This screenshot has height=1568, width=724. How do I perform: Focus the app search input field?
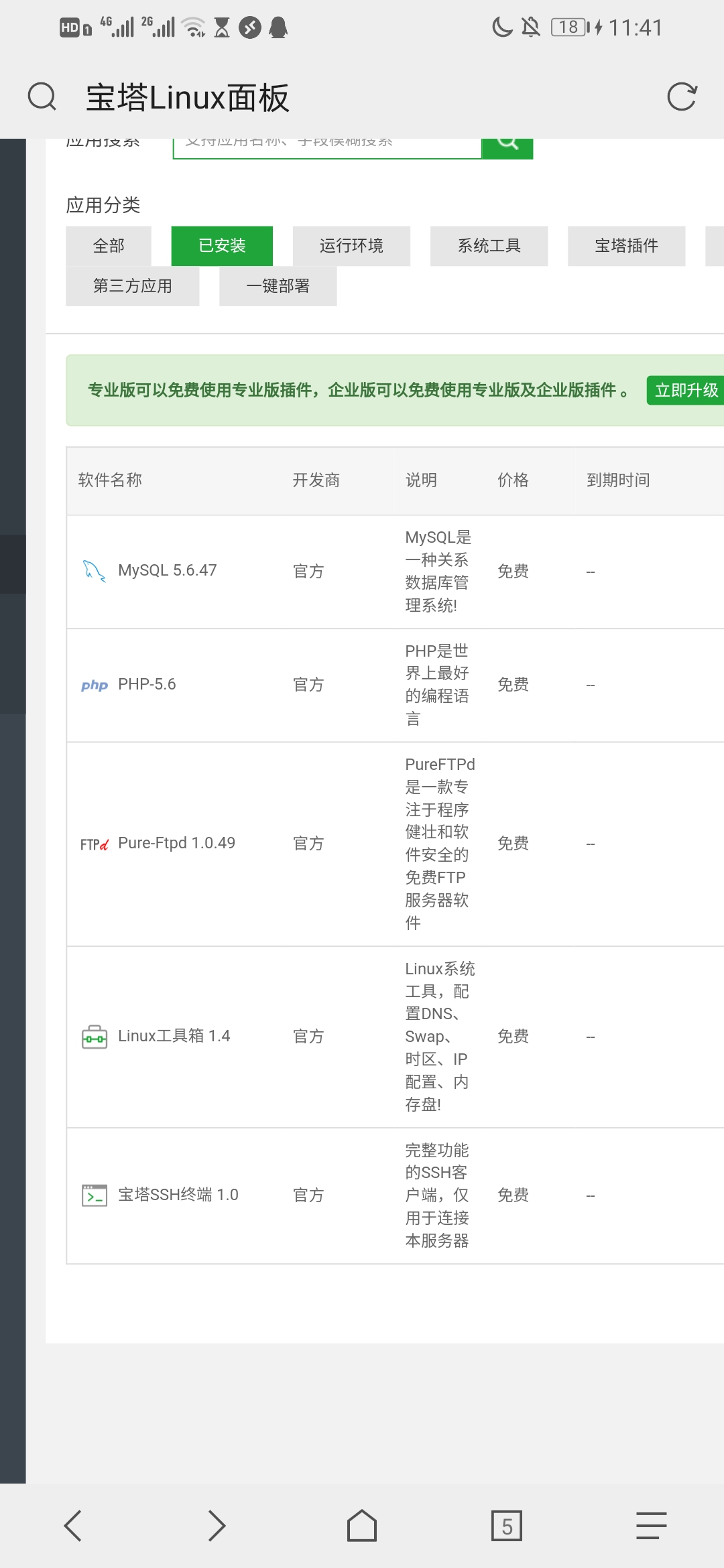(327, 148)
